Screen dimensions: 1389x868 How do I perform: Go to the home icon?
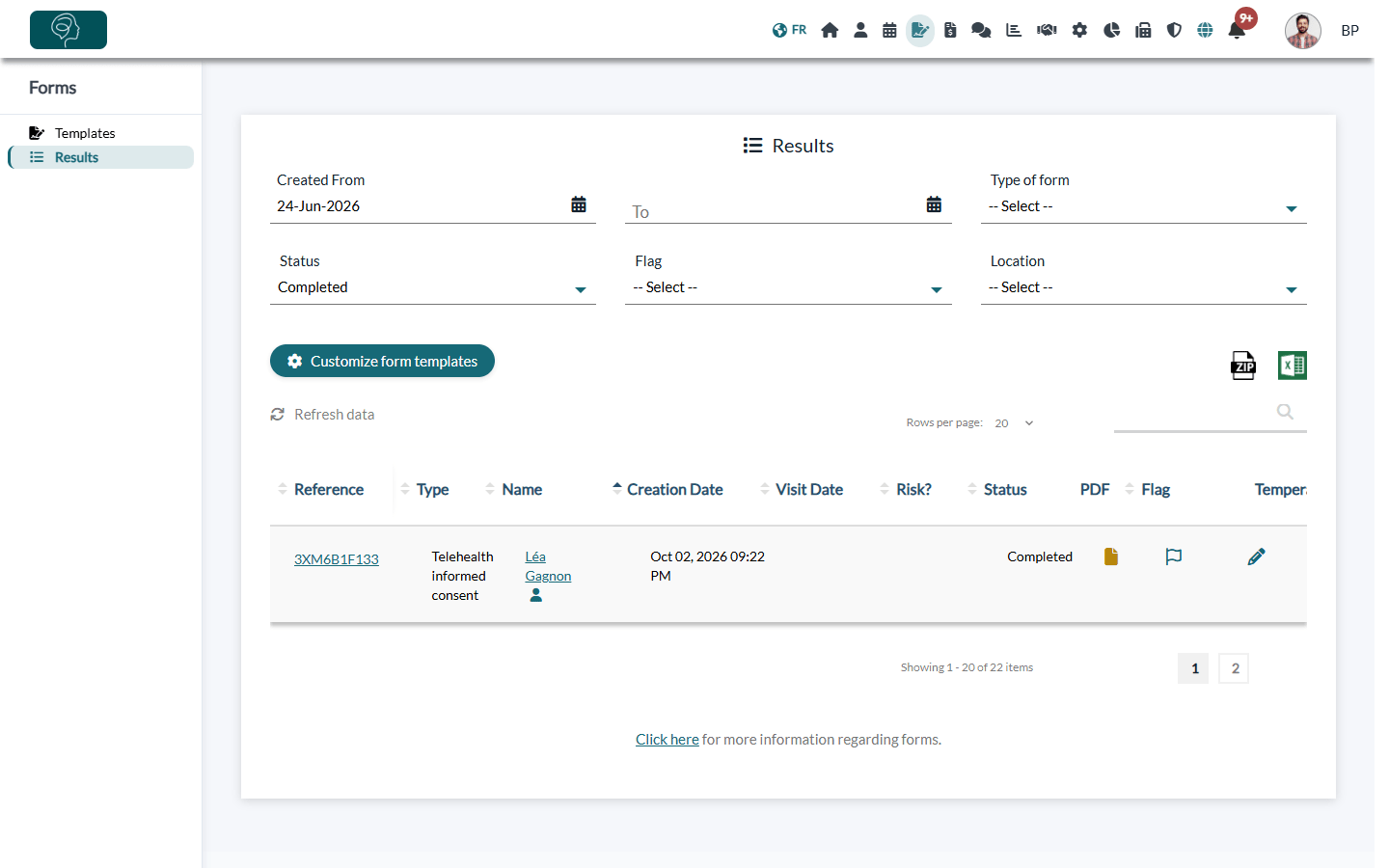830,30
